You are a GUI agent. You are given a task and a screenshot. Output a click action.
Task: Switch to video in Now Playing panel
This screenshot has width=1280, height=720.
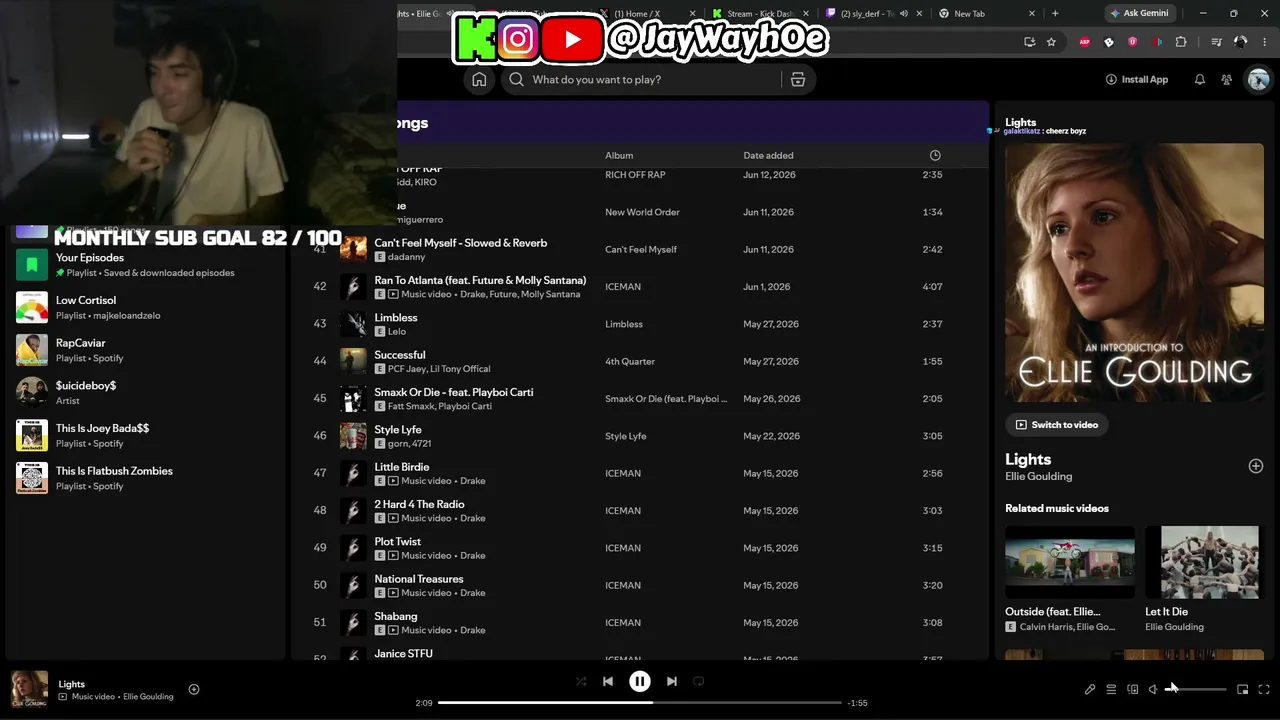(1056, 425)
